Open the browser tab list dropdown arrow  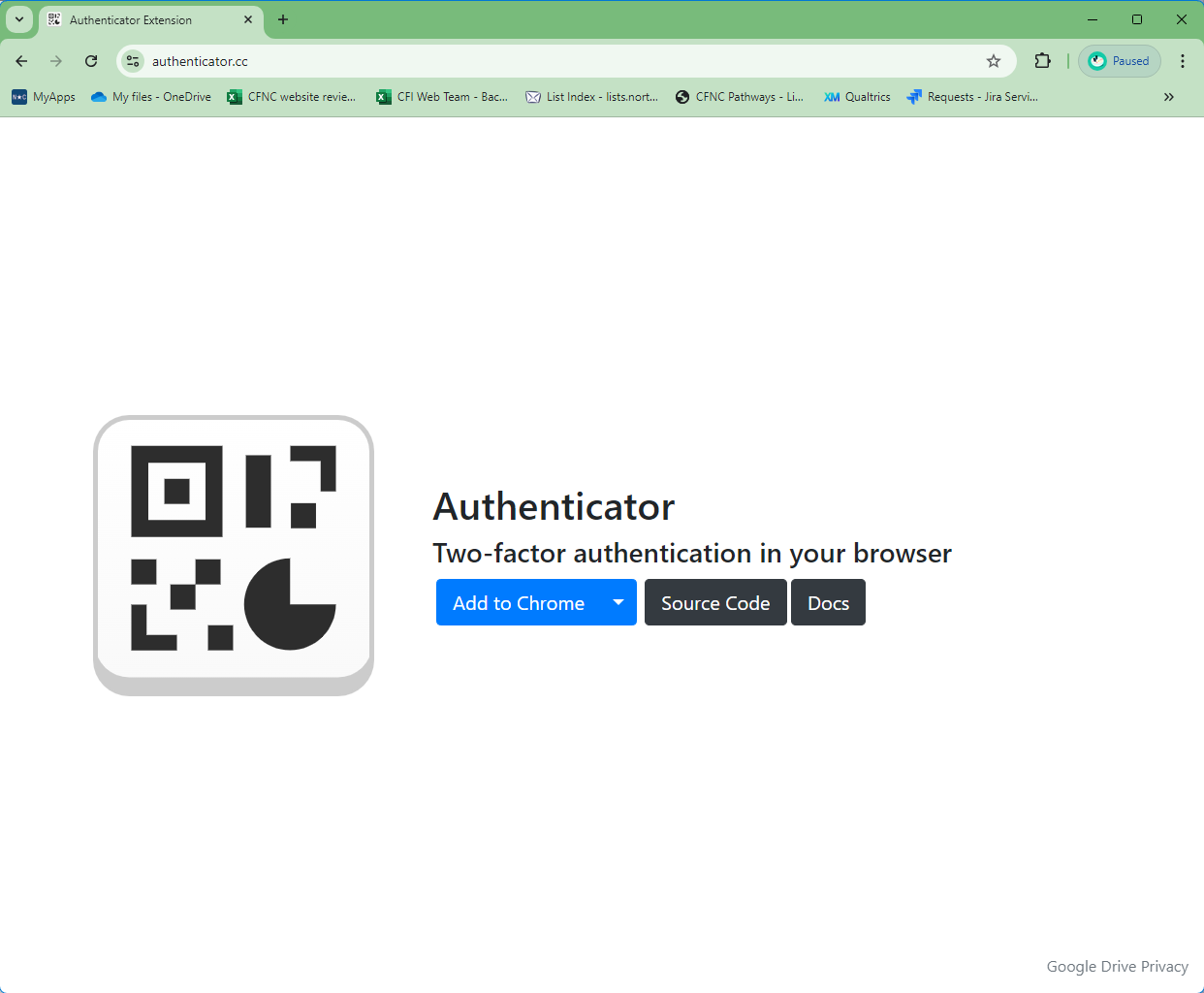tap(18, 19)
